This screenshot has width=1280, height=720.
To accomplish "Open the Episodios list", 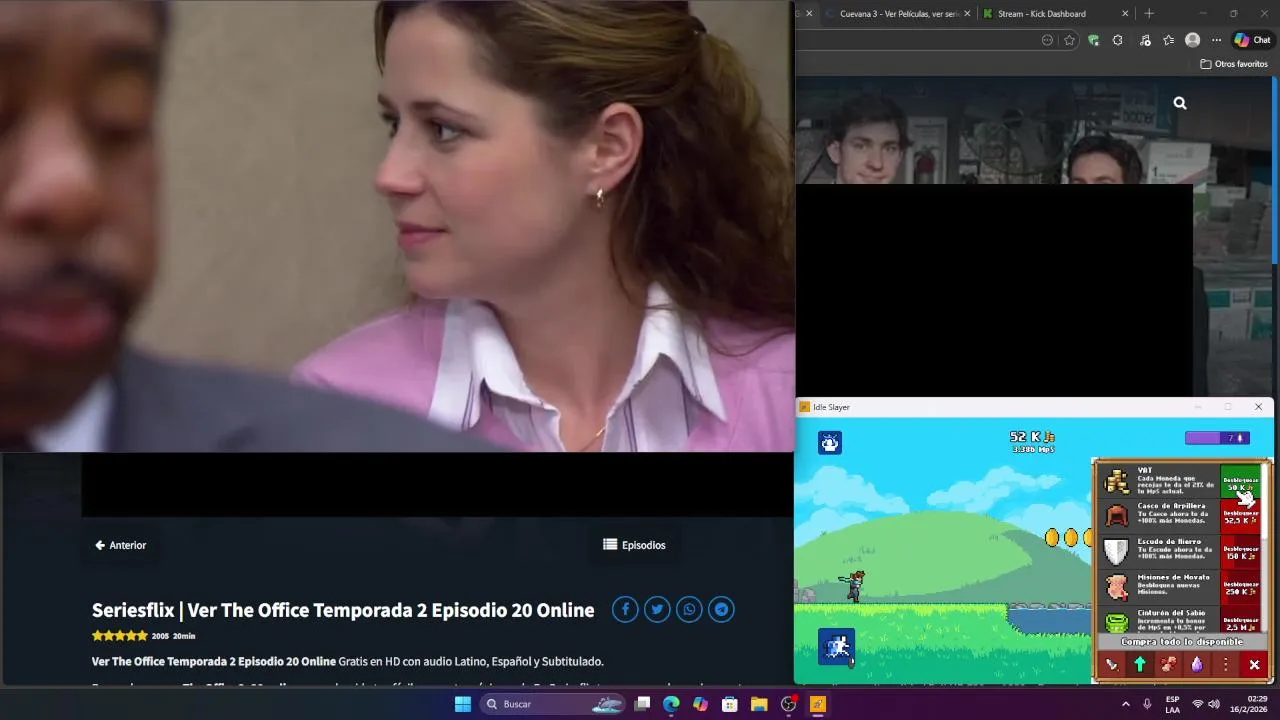I will [634, 545].
